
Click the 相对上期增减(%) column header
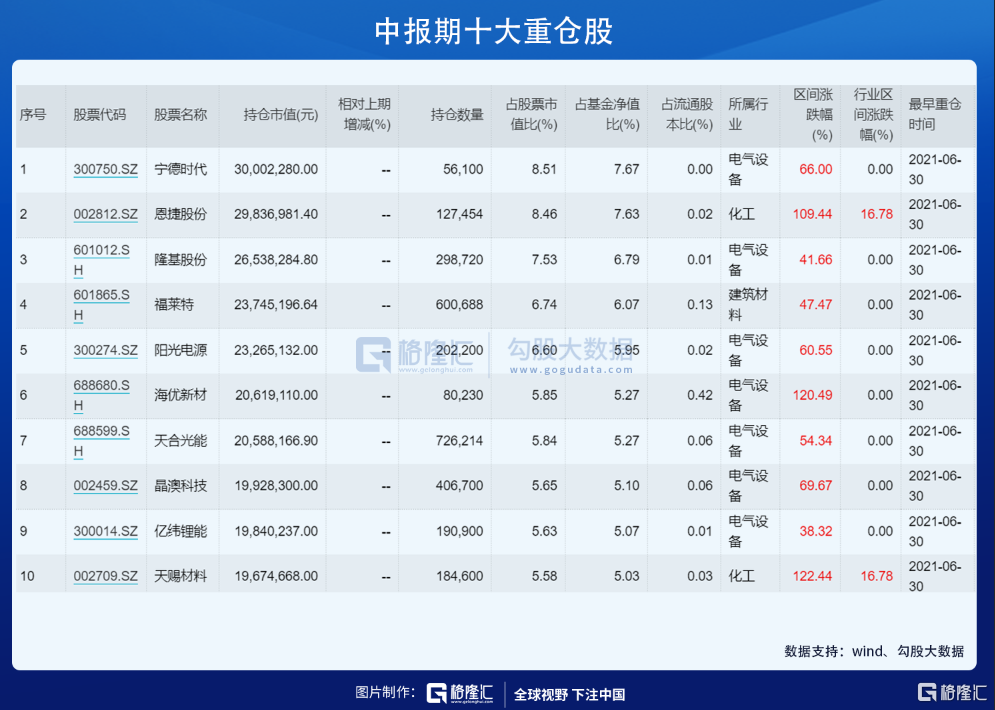click(365, 114)
